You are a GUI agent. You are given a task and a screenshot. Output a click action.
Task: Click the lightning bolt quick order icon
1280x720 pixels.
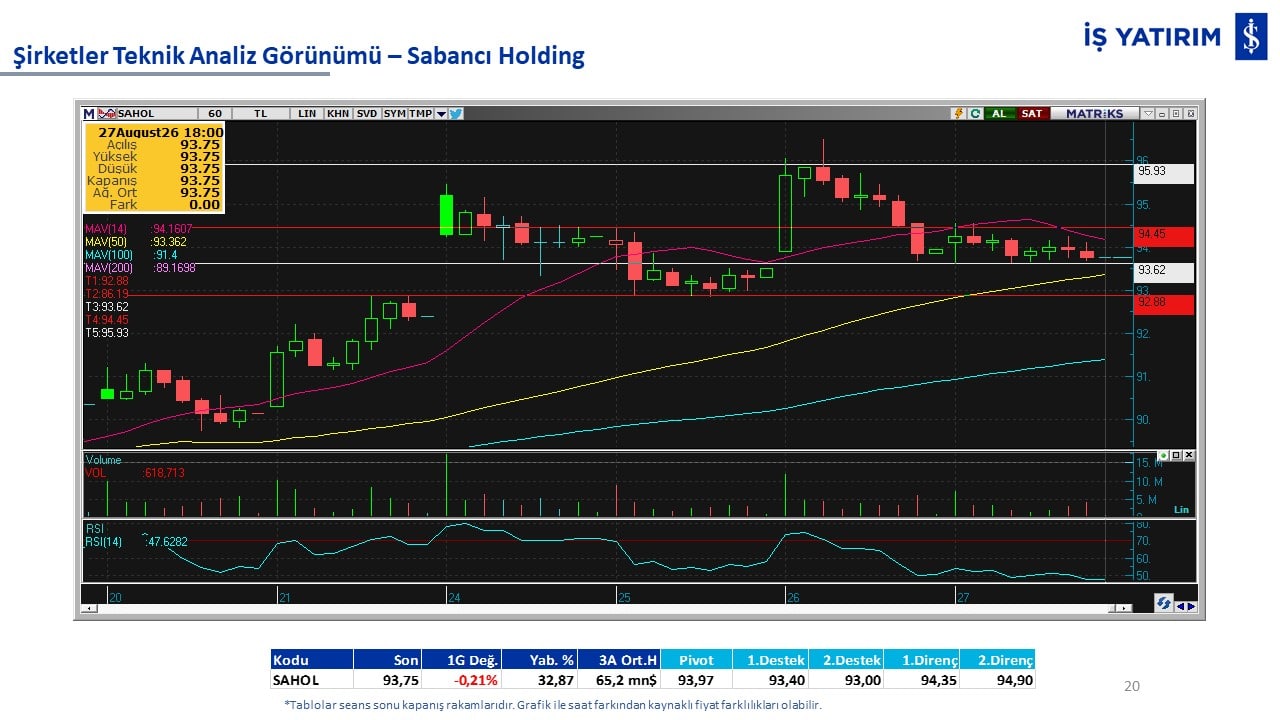tap(959, 114)
